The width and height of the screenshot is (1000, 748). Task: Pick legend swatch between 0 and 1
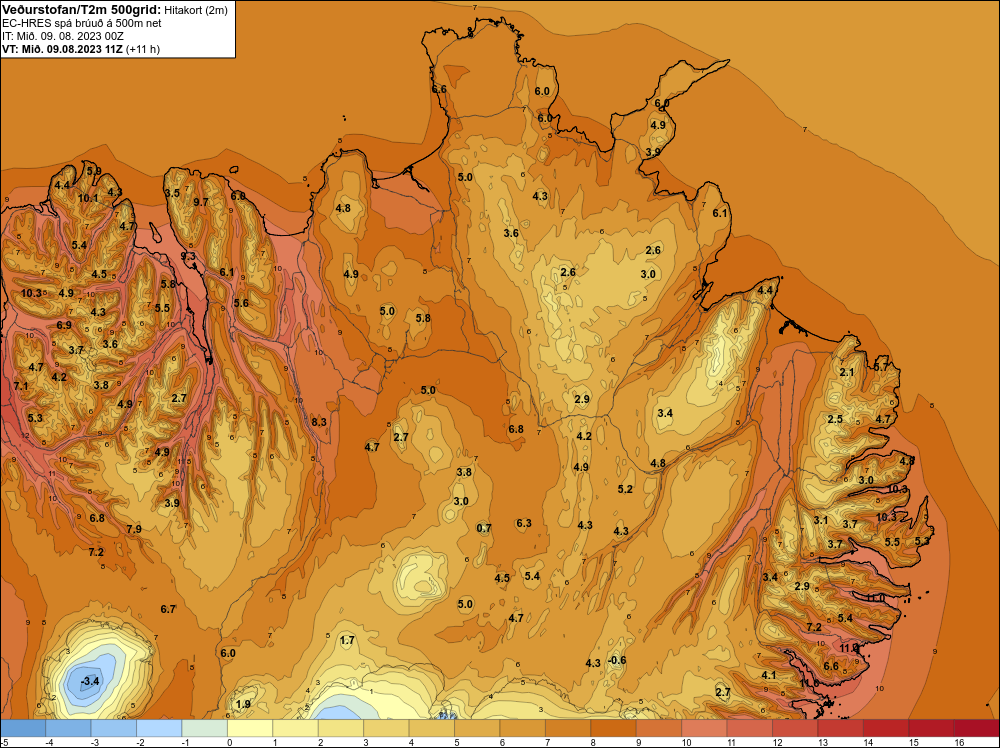pos(250,728)
